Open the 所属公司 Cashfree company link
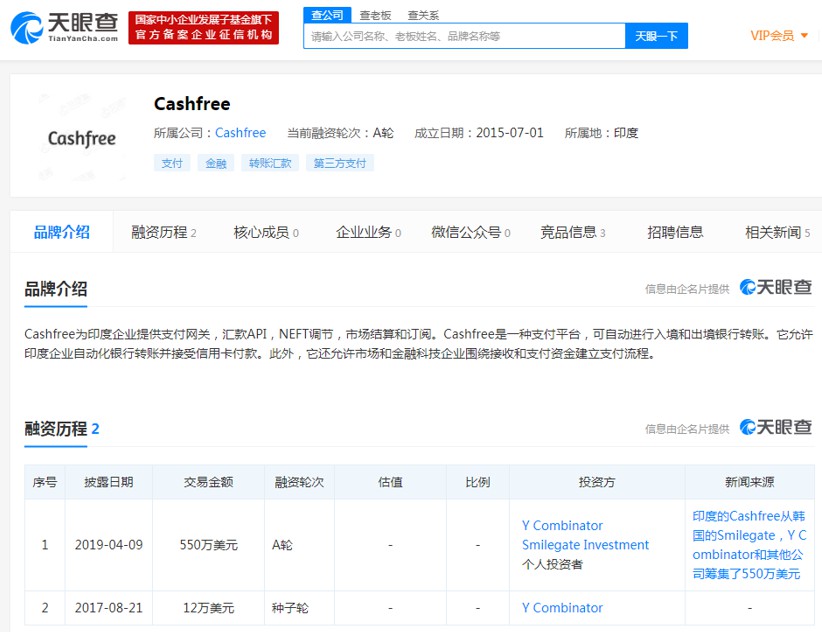Viewport: 822px width, 632px height. [240, 133]
